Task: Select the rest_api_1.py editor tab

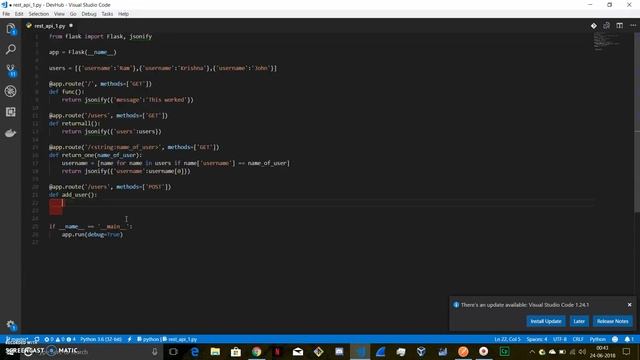Action: (49, 26)
